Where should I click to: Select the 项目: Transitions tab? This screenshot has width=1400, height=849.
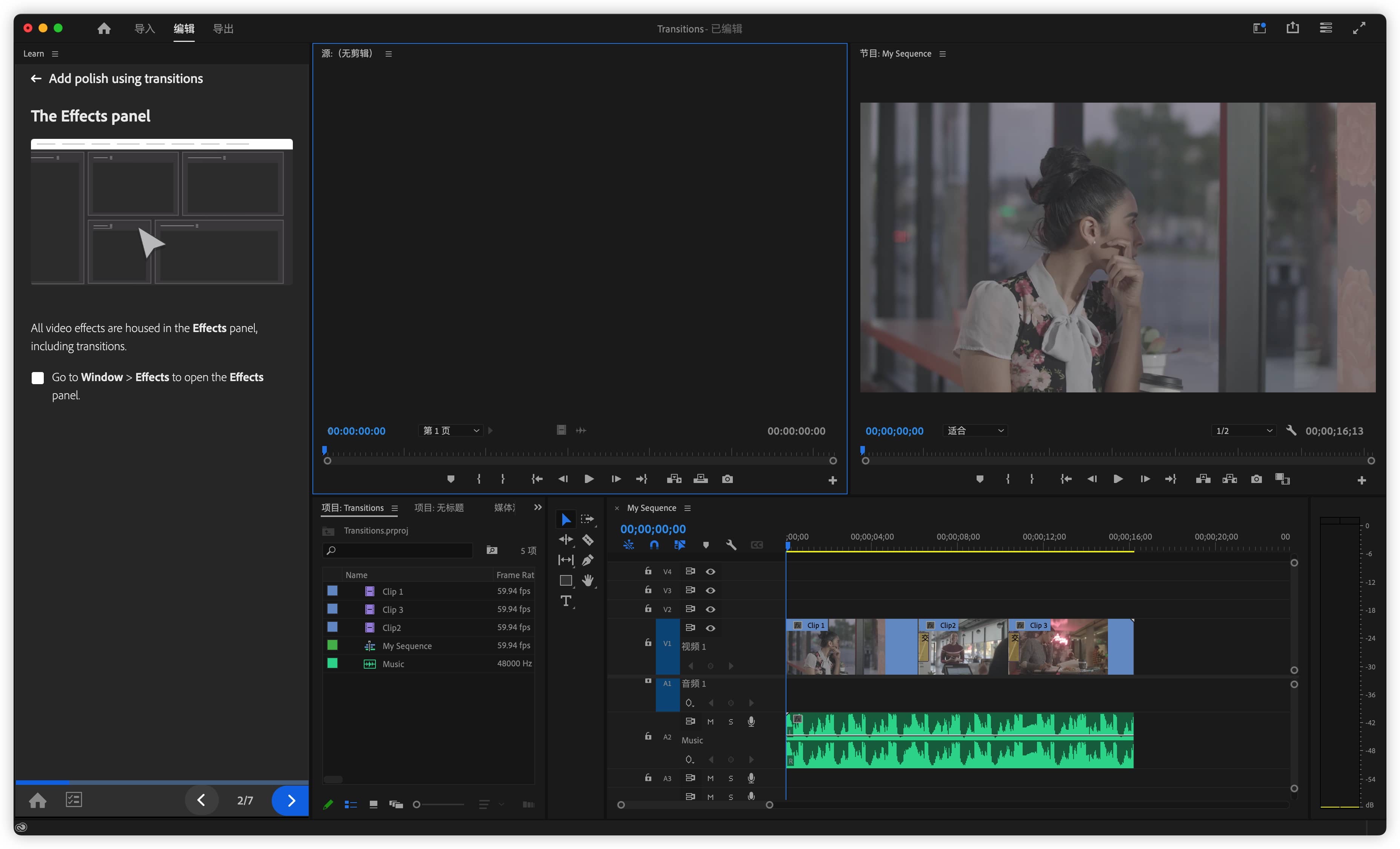tap(352, 508)
